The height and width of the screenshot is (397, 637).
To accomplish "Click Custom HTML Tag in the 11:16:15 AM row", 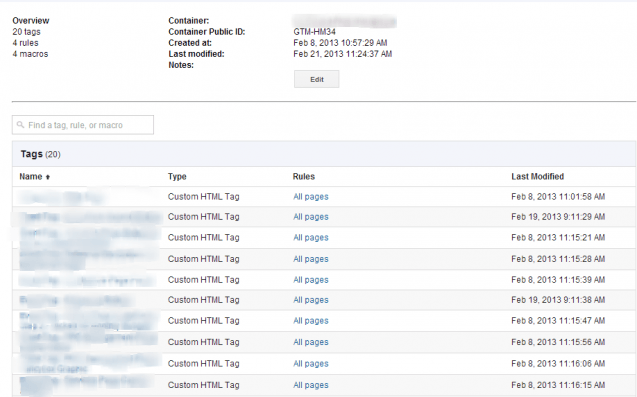I will pyautogui.click(x=204, y=385).
